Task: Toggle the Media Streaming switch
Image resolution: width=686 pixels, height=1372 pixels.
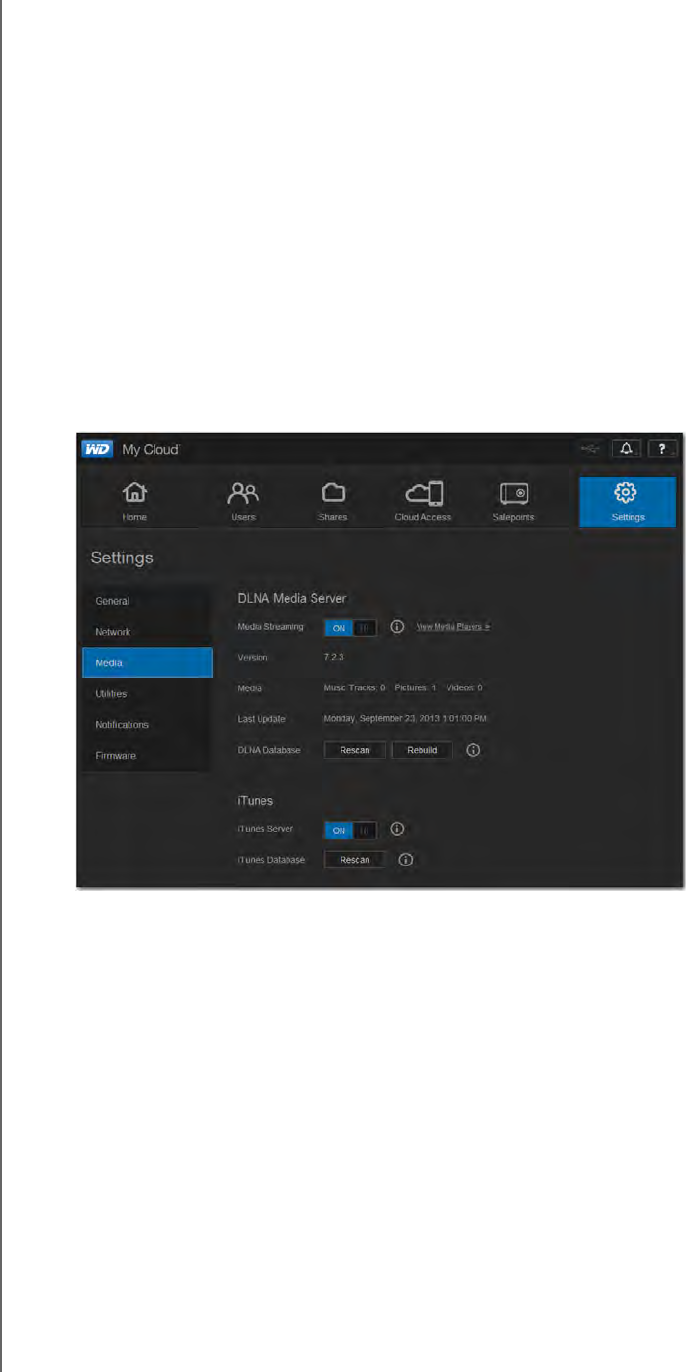Action: tap(350, 627)
